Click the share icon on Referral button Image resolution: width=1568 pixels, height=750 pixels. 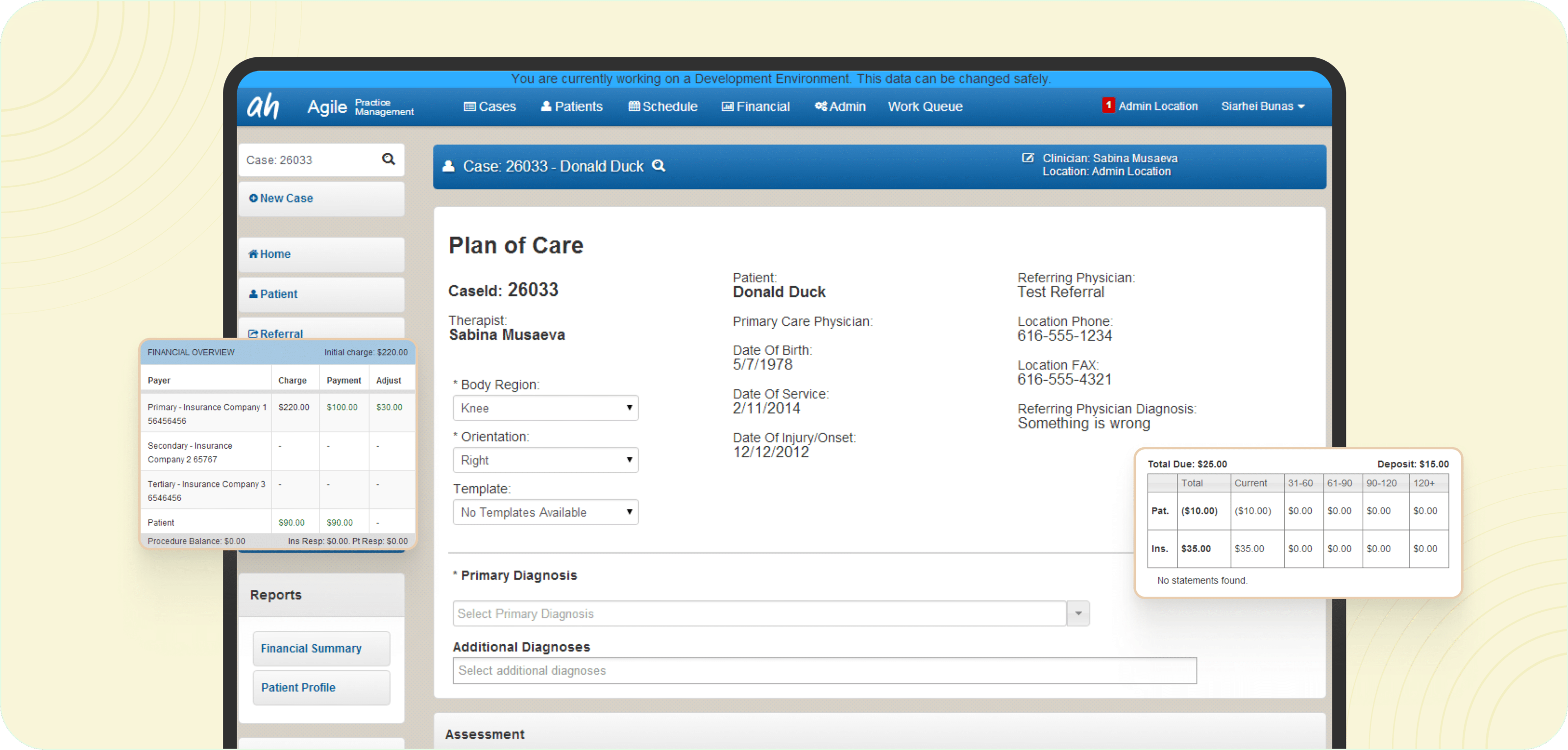[253, 334]
